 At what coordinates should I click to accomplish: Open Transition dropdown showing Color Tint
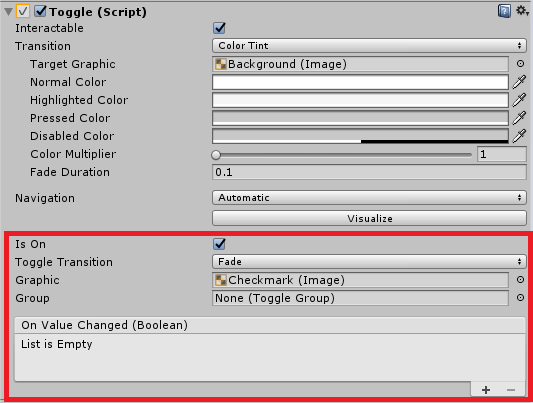(369, 46)
